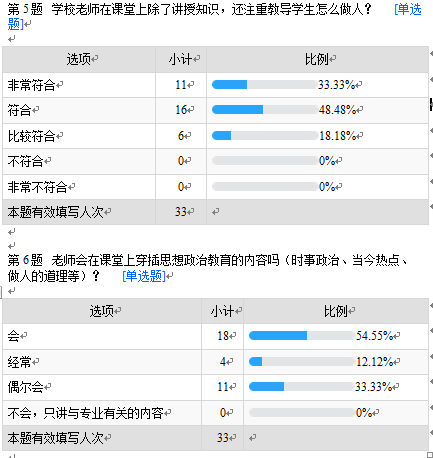The width and height of the screenshot is (433, 458).
Task: Click the 48.48% progress bar for 符合
Action: [x=264, y=109]
